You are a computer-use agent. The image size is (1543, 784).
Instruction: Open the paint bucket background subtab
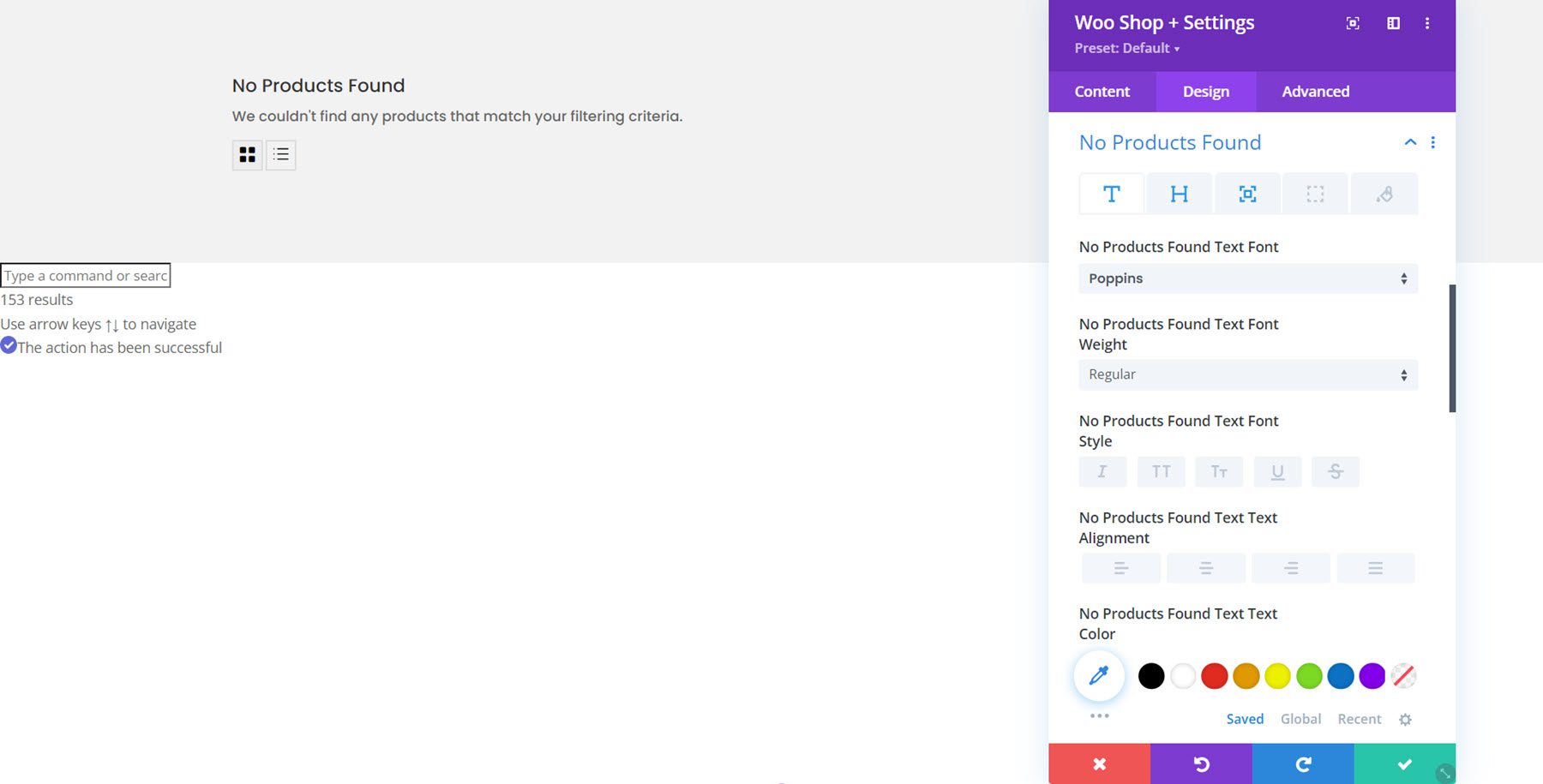[1383, 194]
